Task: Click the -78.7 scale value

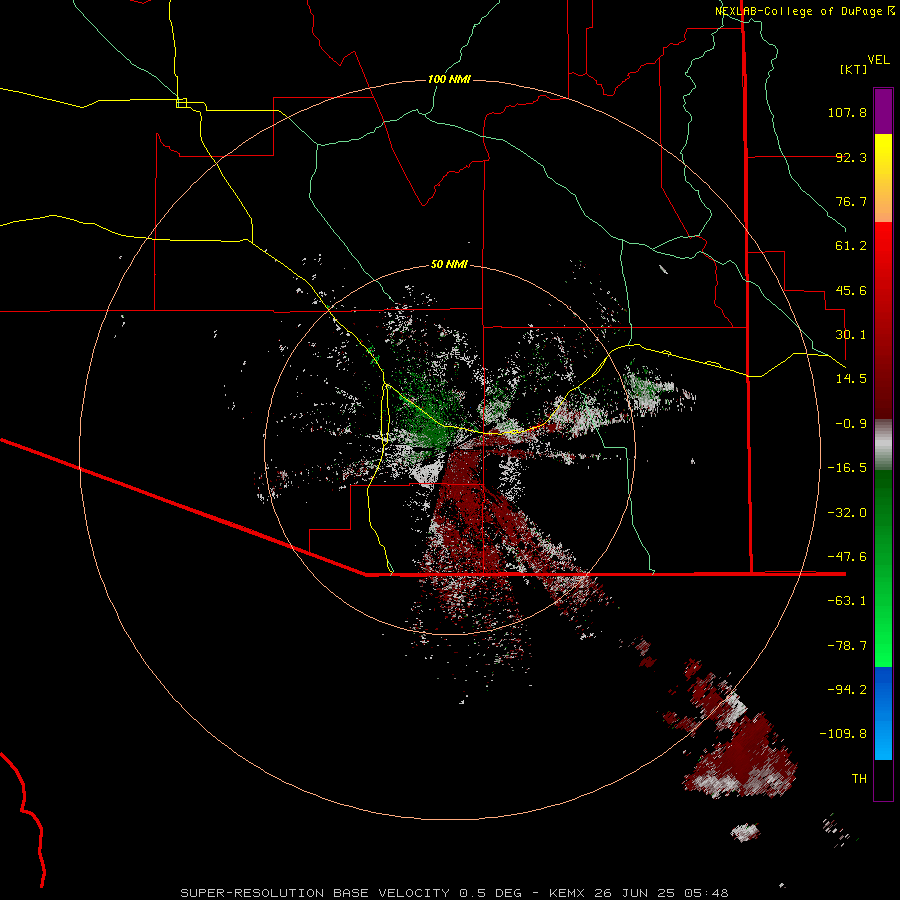Action: [847, 646]
